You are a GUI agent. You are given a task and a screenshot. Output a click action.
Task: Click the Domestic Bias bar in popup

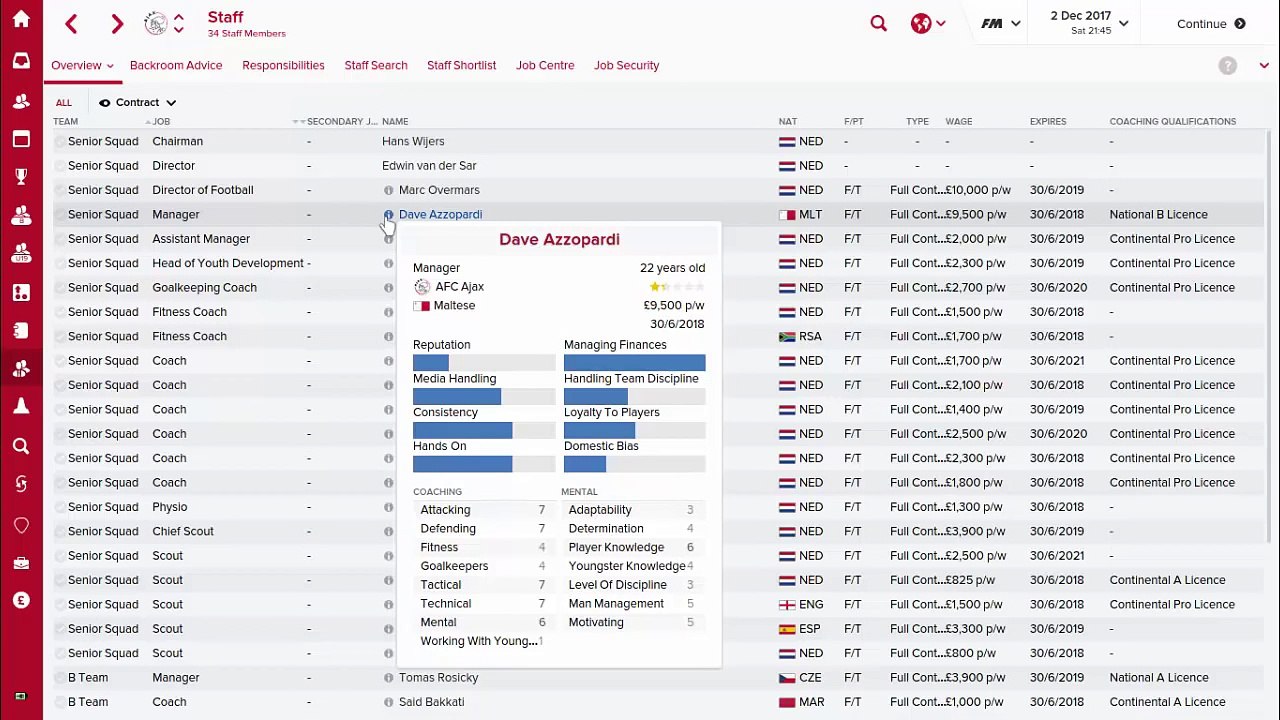[x=634, y=464]
